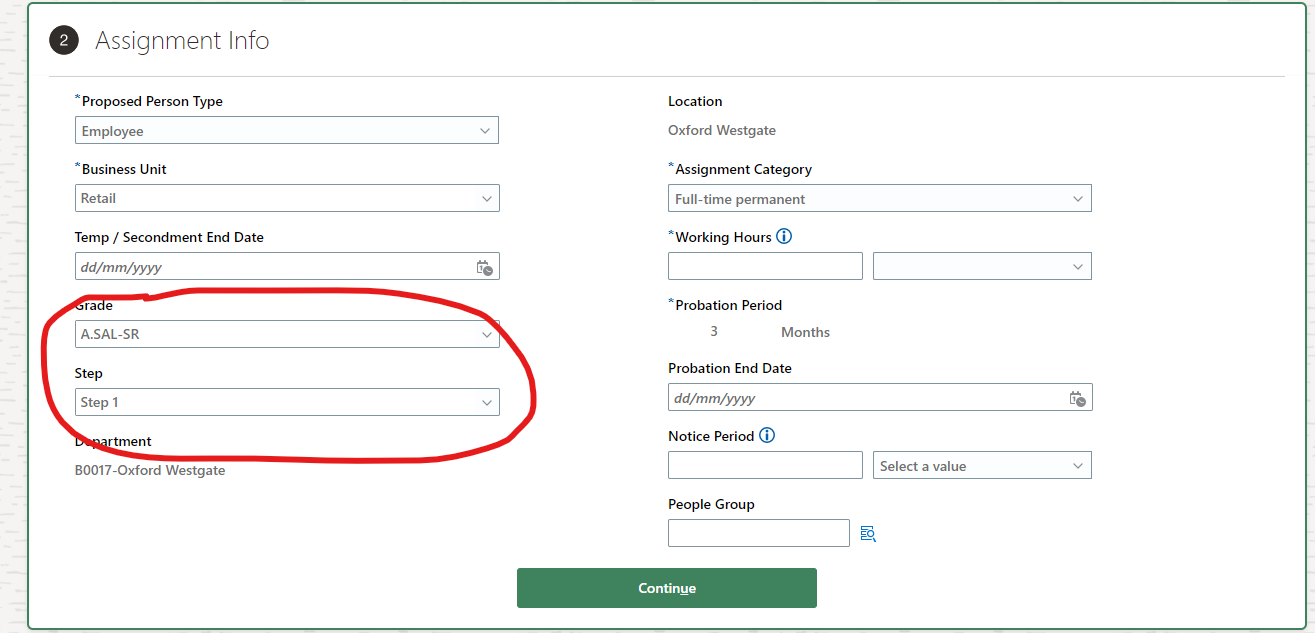Open Notice Period Select a value dropdown
Image resolution: width=1315 pixels, height=633 pixels.
982,466
